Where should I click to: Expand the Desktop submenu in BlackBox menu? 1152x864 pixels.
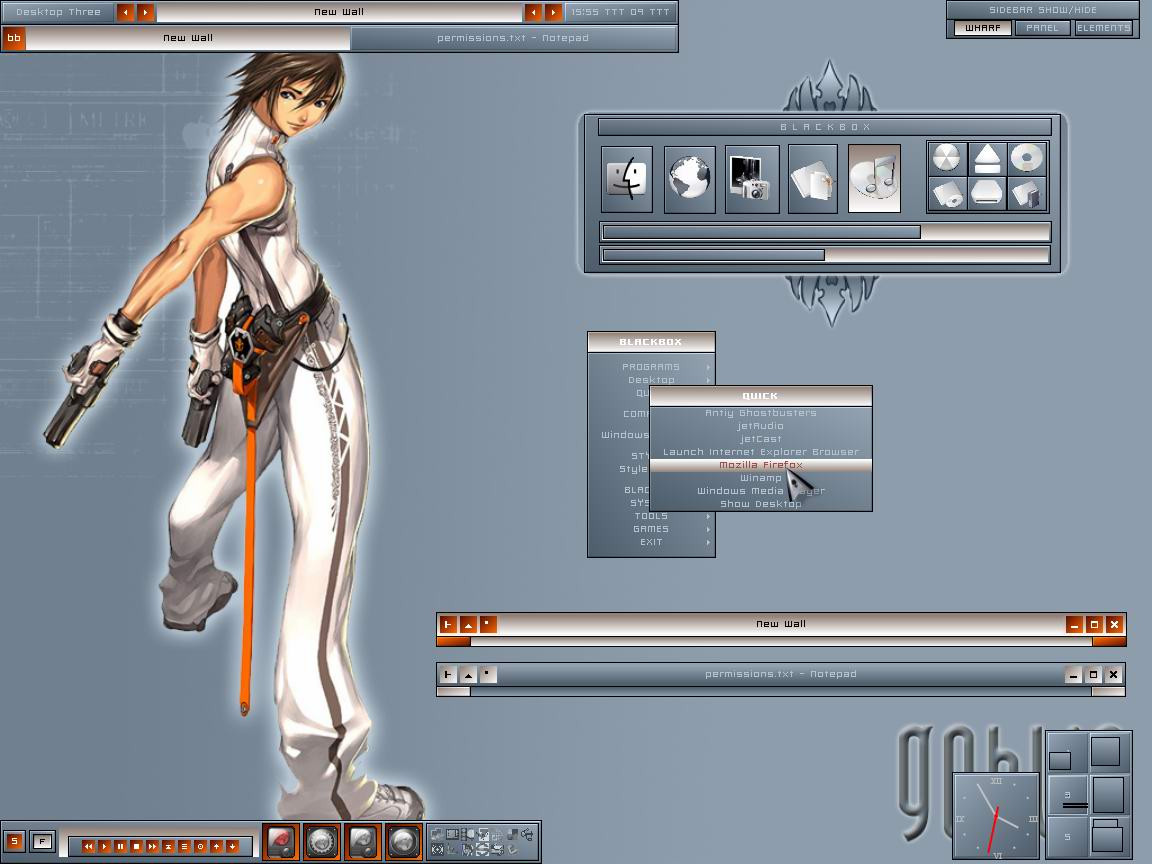(651, 380)
